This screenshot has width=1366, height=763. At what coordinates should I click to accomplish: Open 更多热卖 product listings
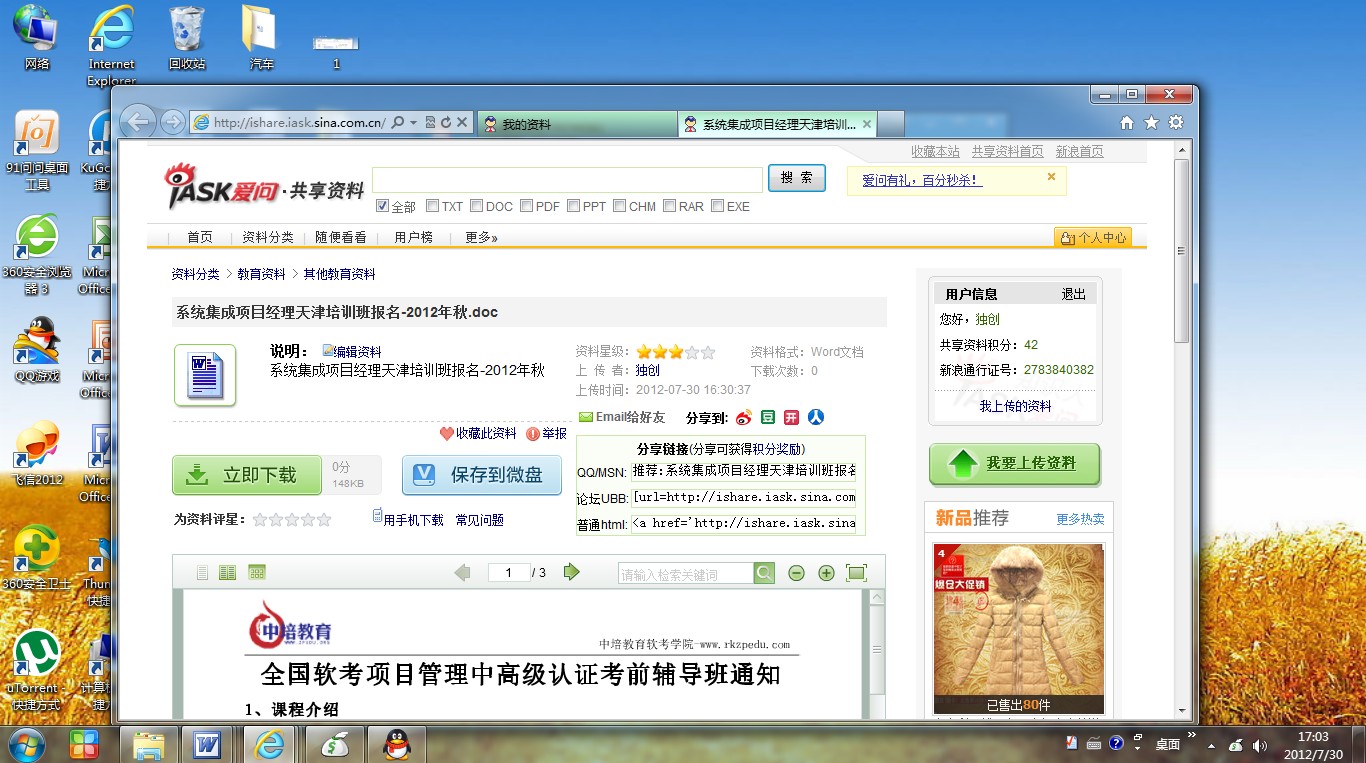[1079, 519]
